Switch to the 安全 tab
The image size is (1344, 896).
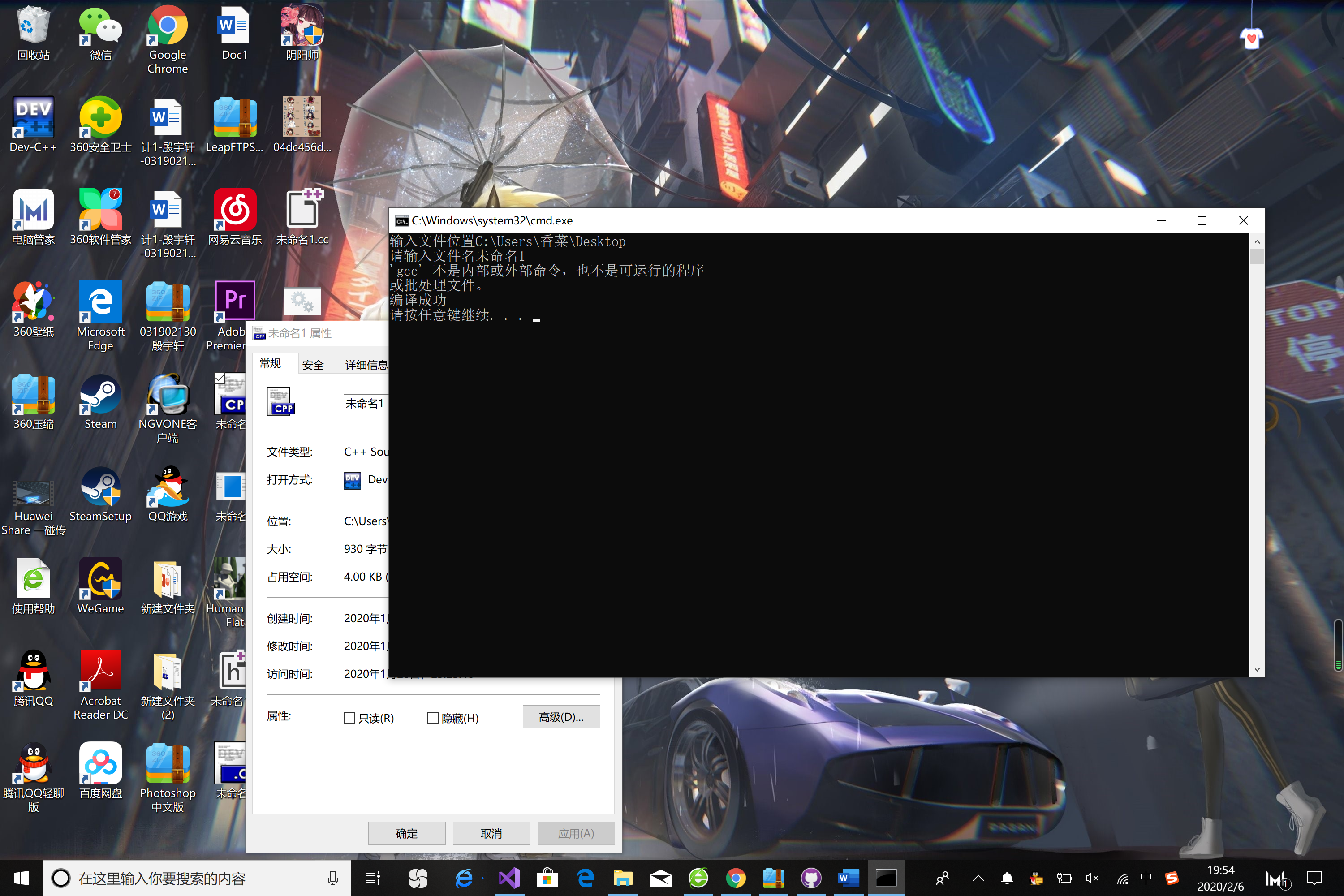tap(313, 365)
